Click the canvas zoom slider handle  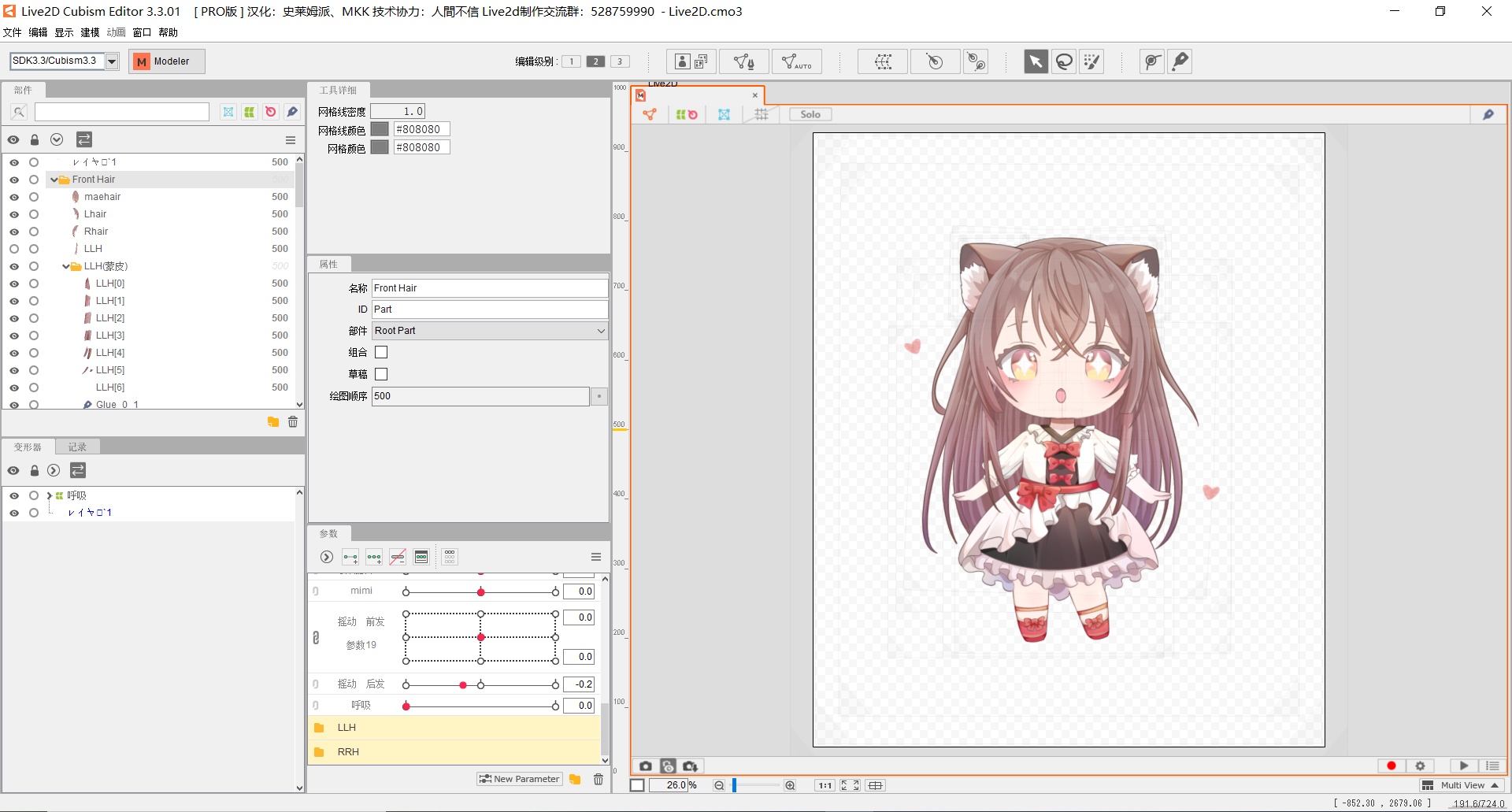point(734,785)
